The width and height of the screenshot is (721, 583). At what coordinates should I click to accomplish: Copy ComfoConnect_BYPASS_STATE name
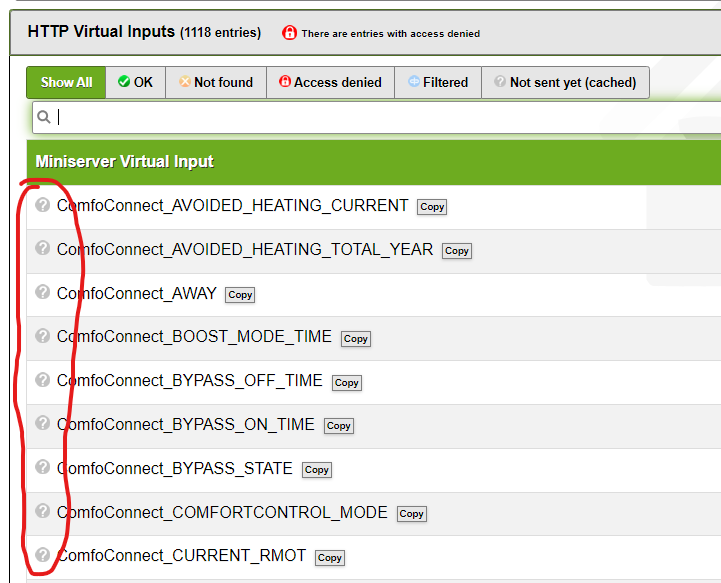[317, 470]
